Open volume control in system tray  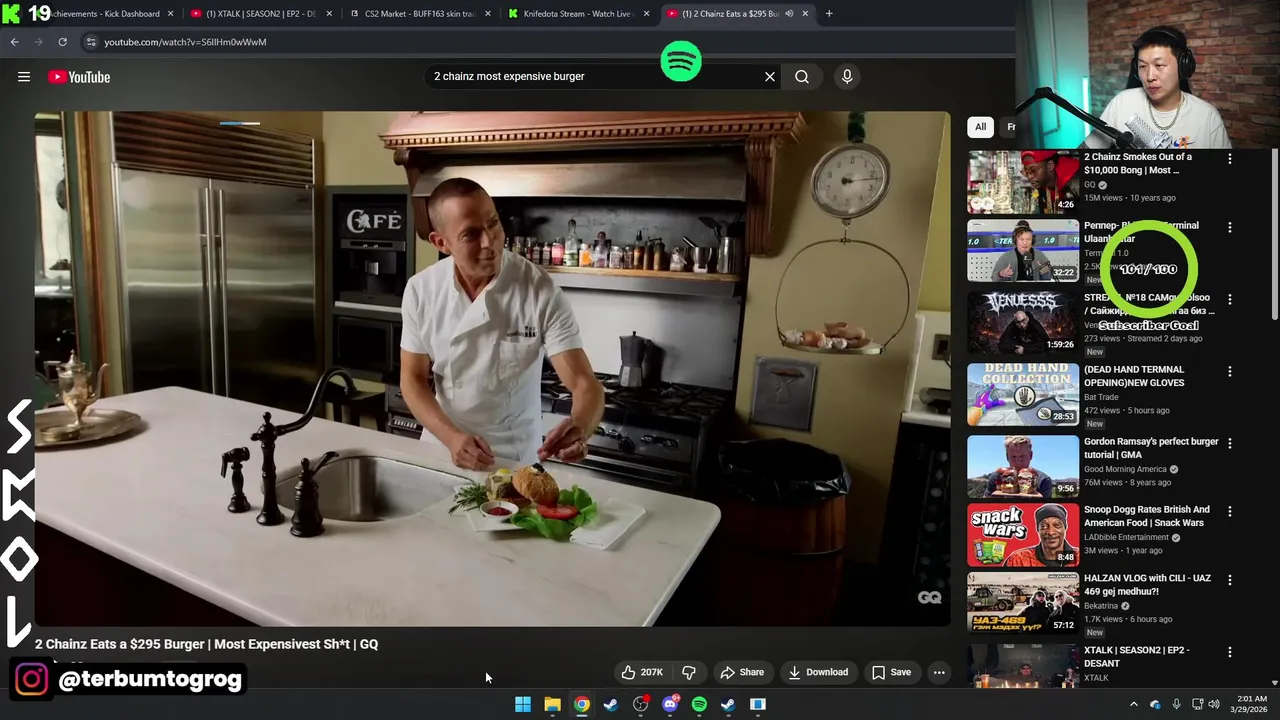[1214, 704]
